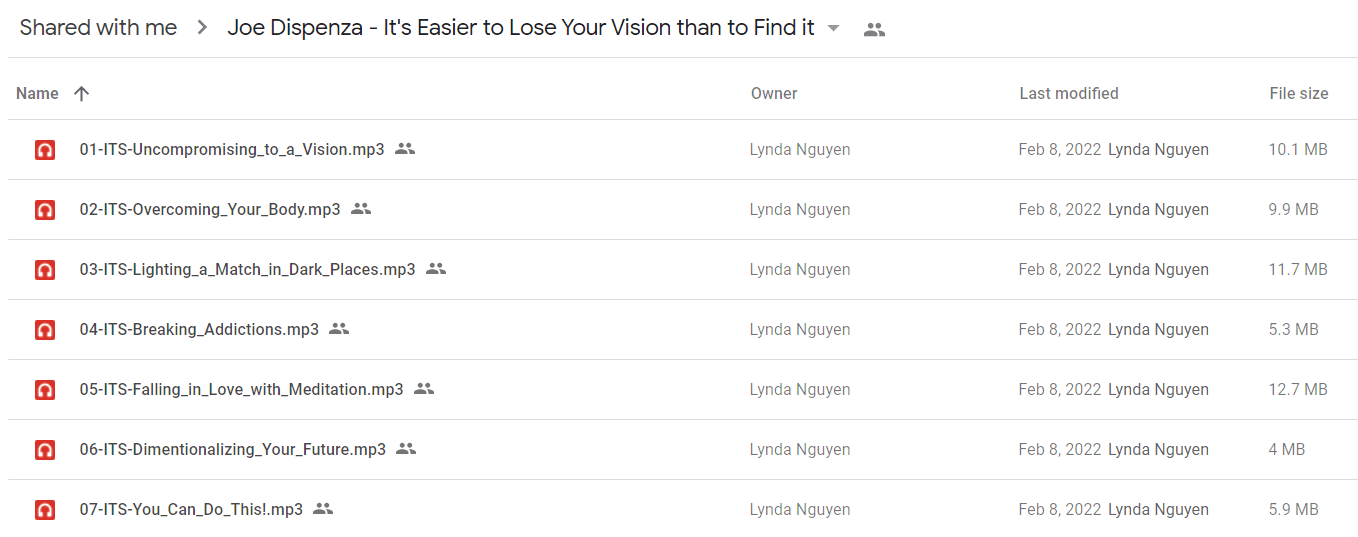
Task: Click the shared folder people icon in breadcrumb
Action: (874, 29)
